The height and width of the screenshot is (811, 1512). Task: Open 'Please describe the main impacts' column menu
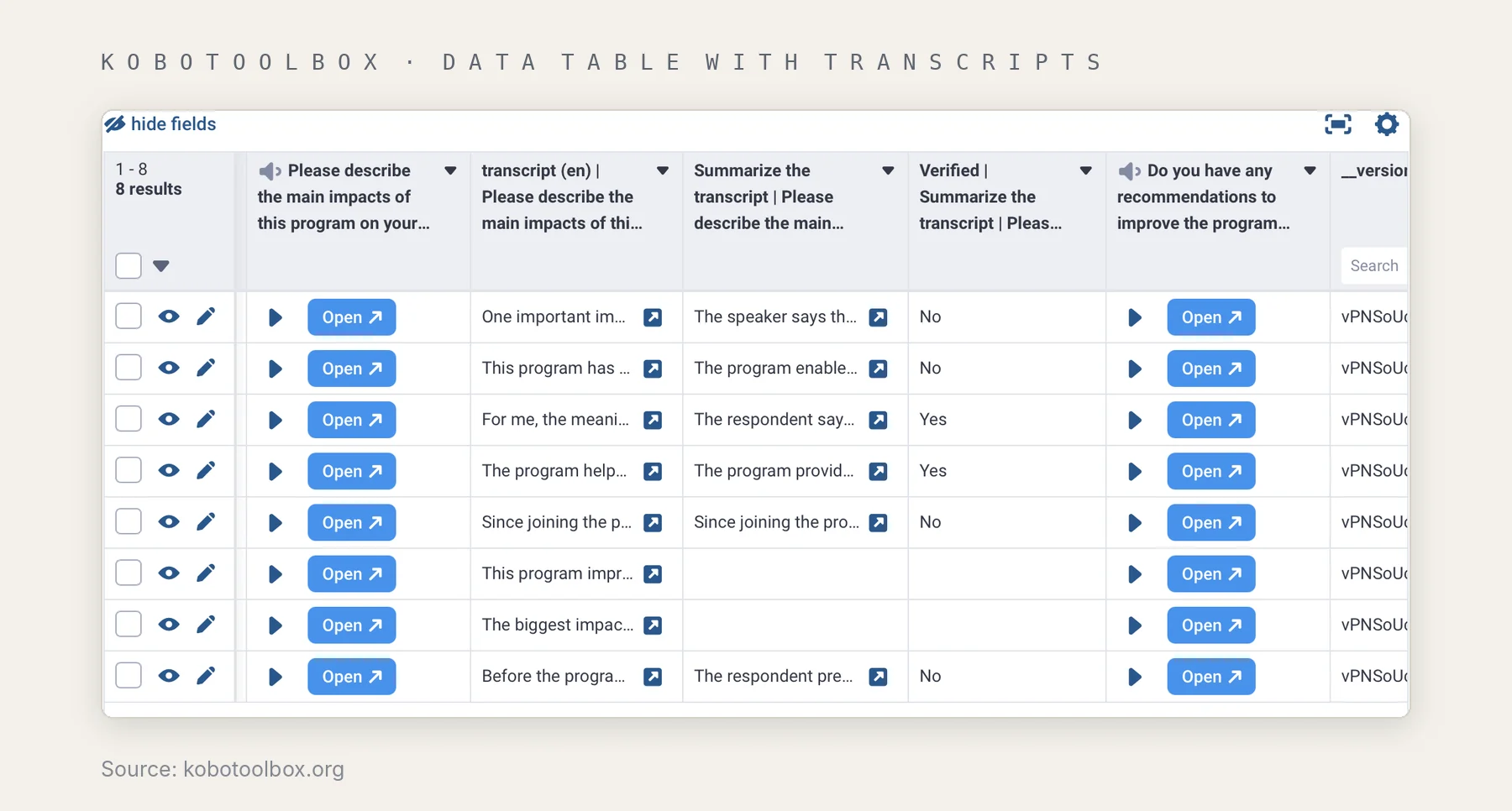(x=450, y=170)
